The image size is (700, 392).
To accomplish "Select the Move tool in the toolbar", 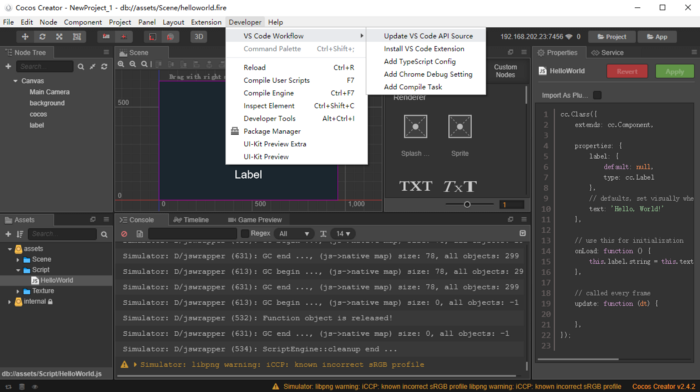I will [25, 37].
